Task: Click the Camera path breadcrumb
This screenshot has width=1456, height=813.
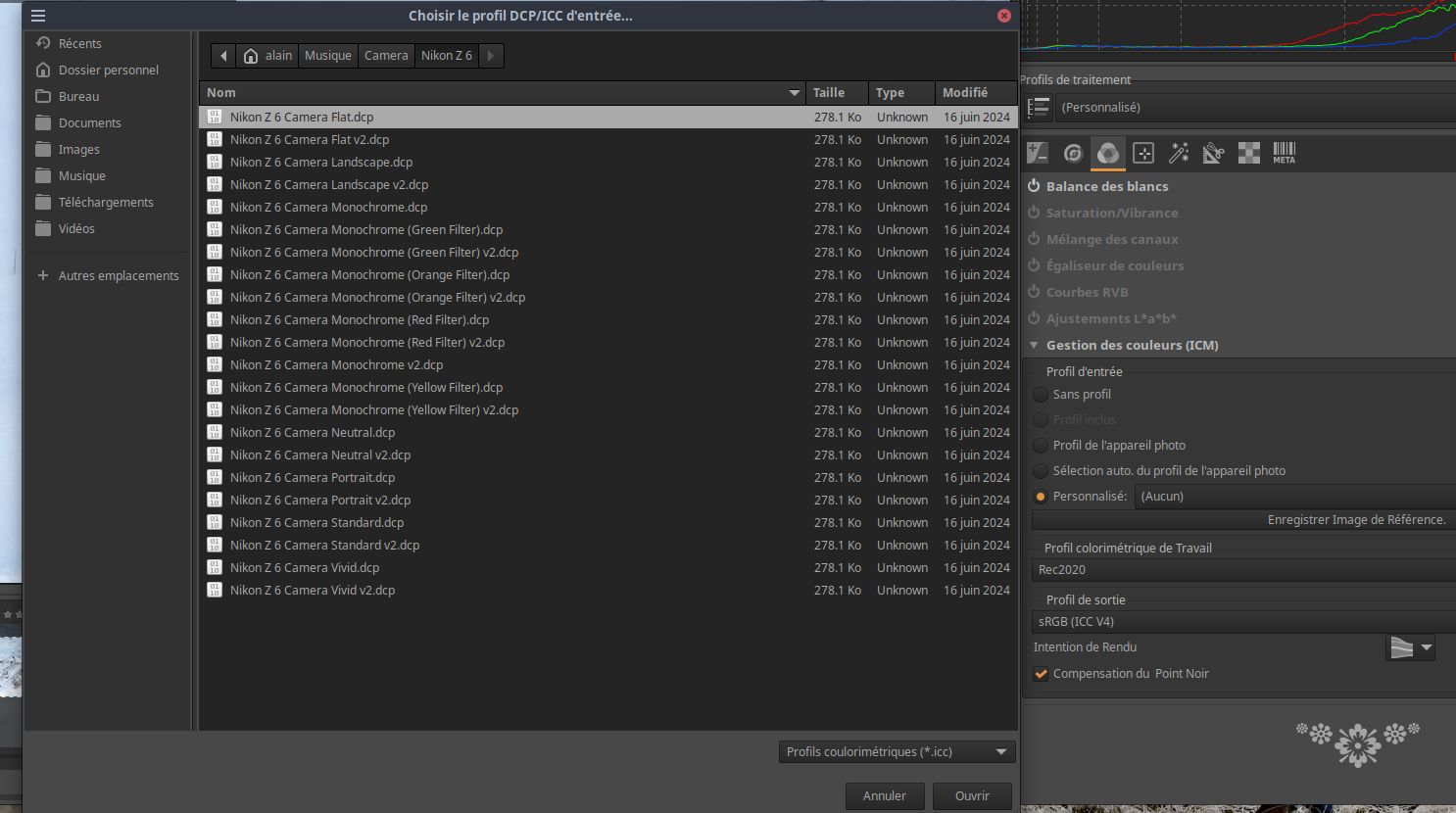Action: click(x=386, y=56)
